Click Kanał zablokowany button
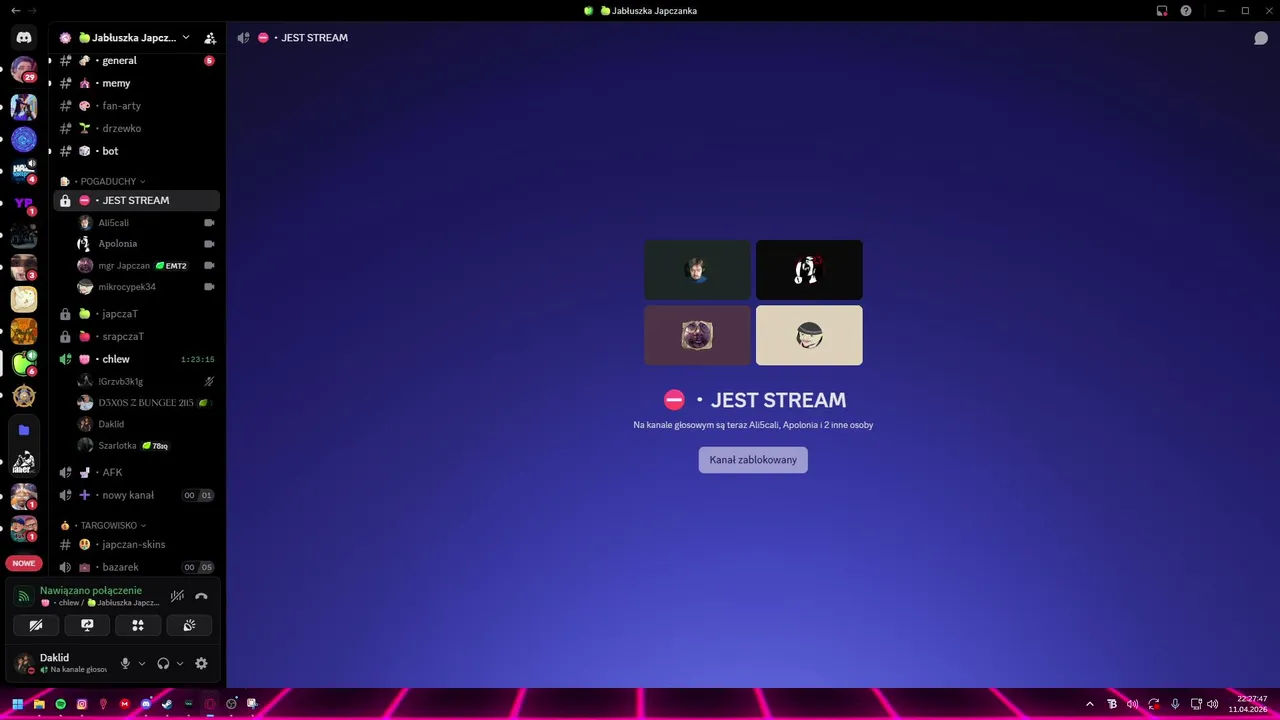 click(753, 460)
